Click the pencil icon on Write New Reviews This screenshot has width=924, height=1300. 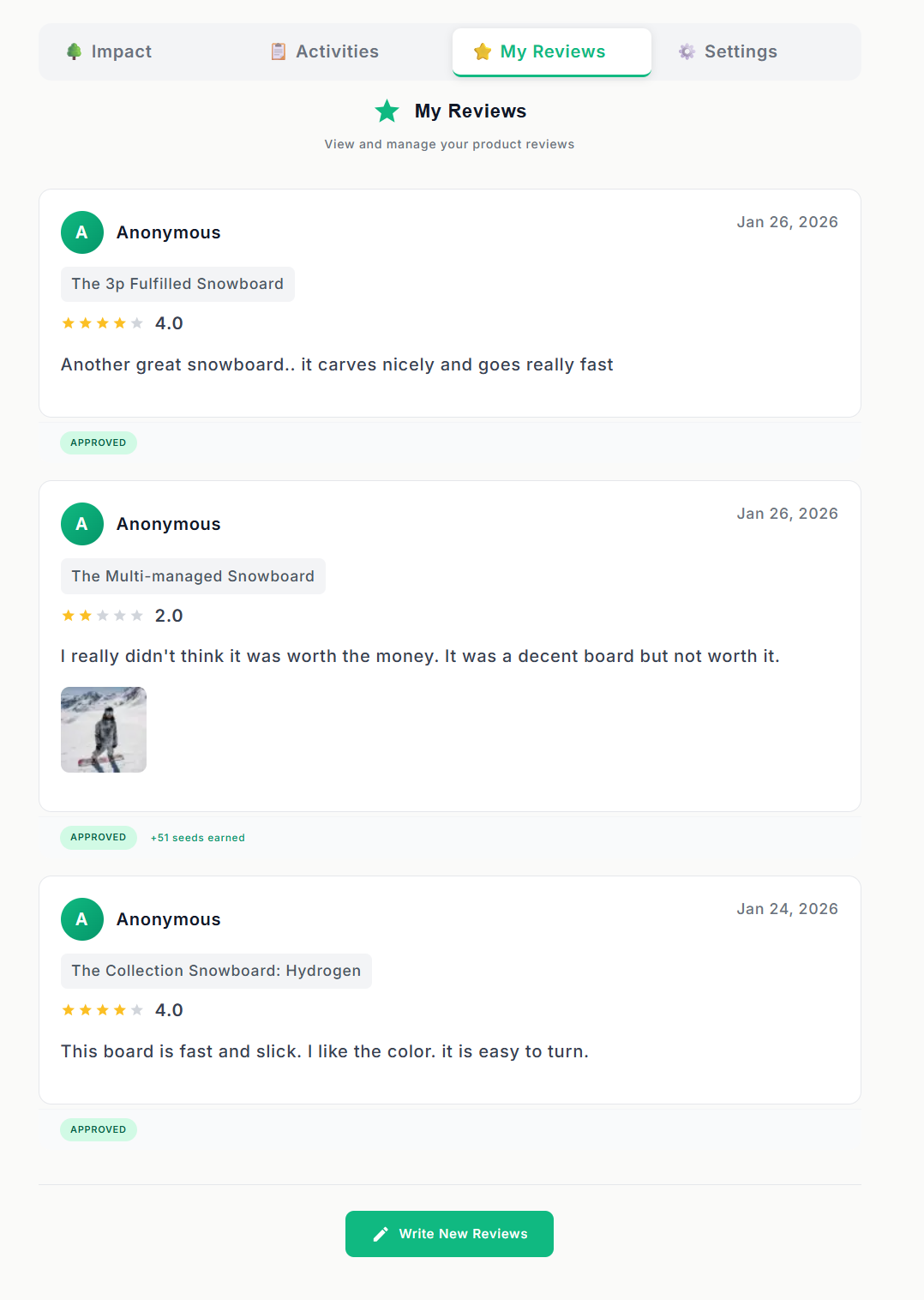coord(381,1234)
